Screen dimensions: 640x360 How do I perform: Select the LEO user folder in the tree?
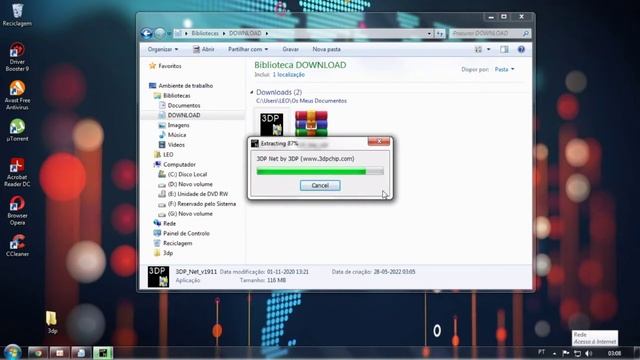(x=168, y=155)
